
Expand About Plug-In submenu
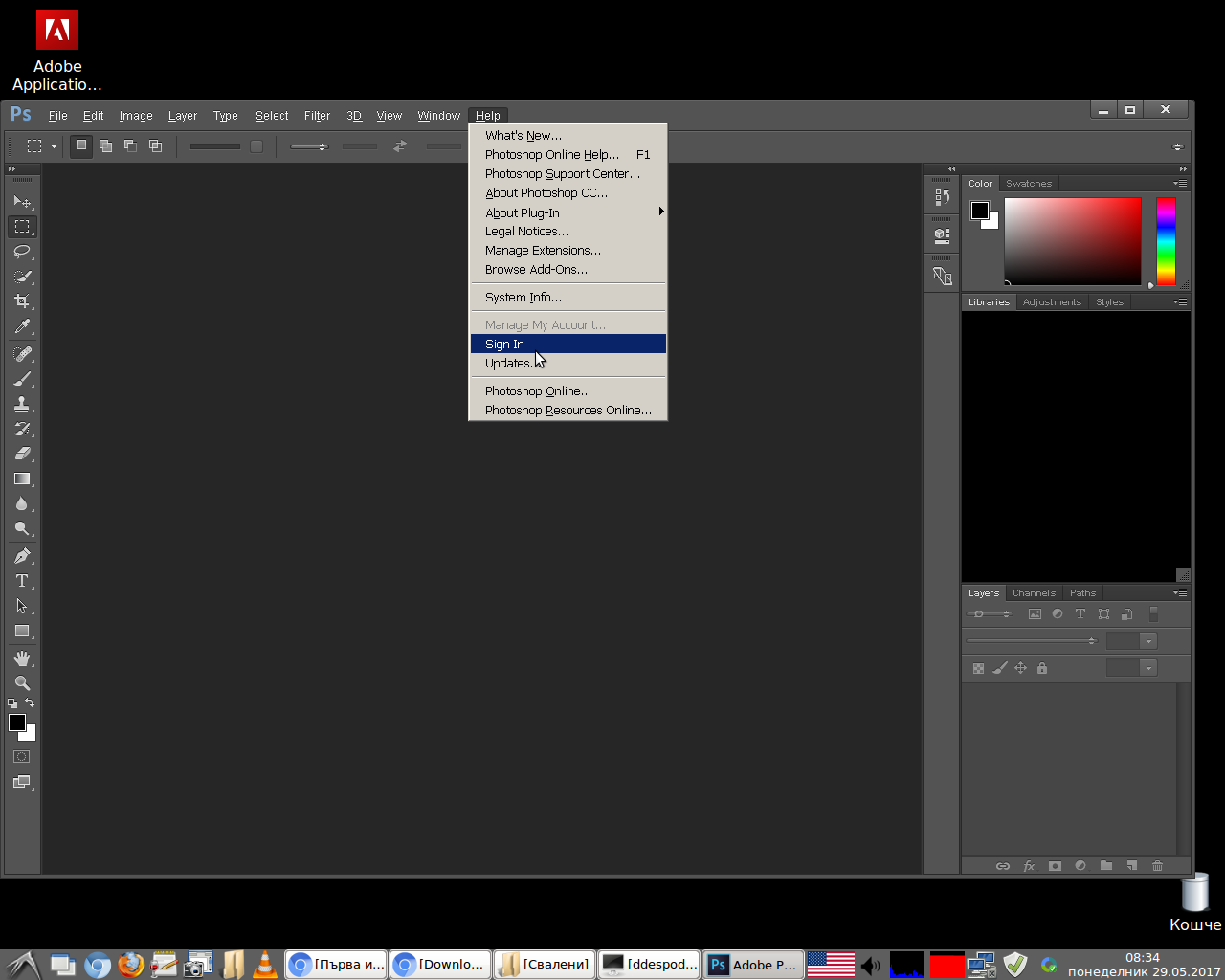click(x=568, y=212)
